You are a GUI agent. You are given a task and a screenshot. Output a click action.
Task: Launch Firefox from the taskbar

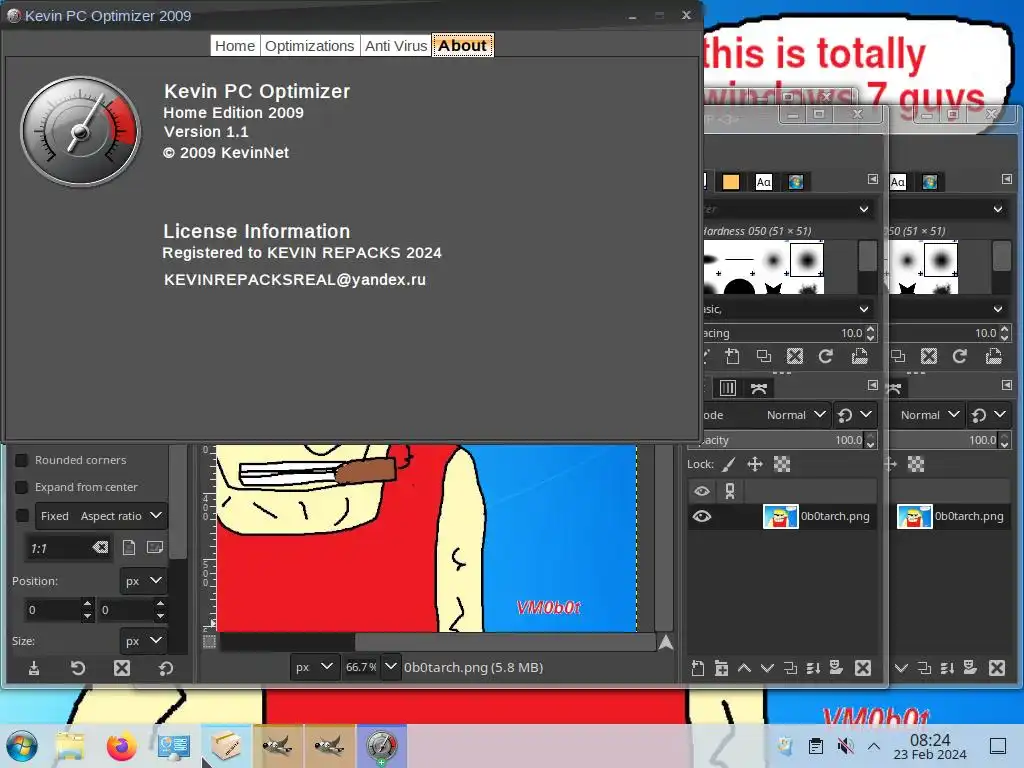coord(121,746)
